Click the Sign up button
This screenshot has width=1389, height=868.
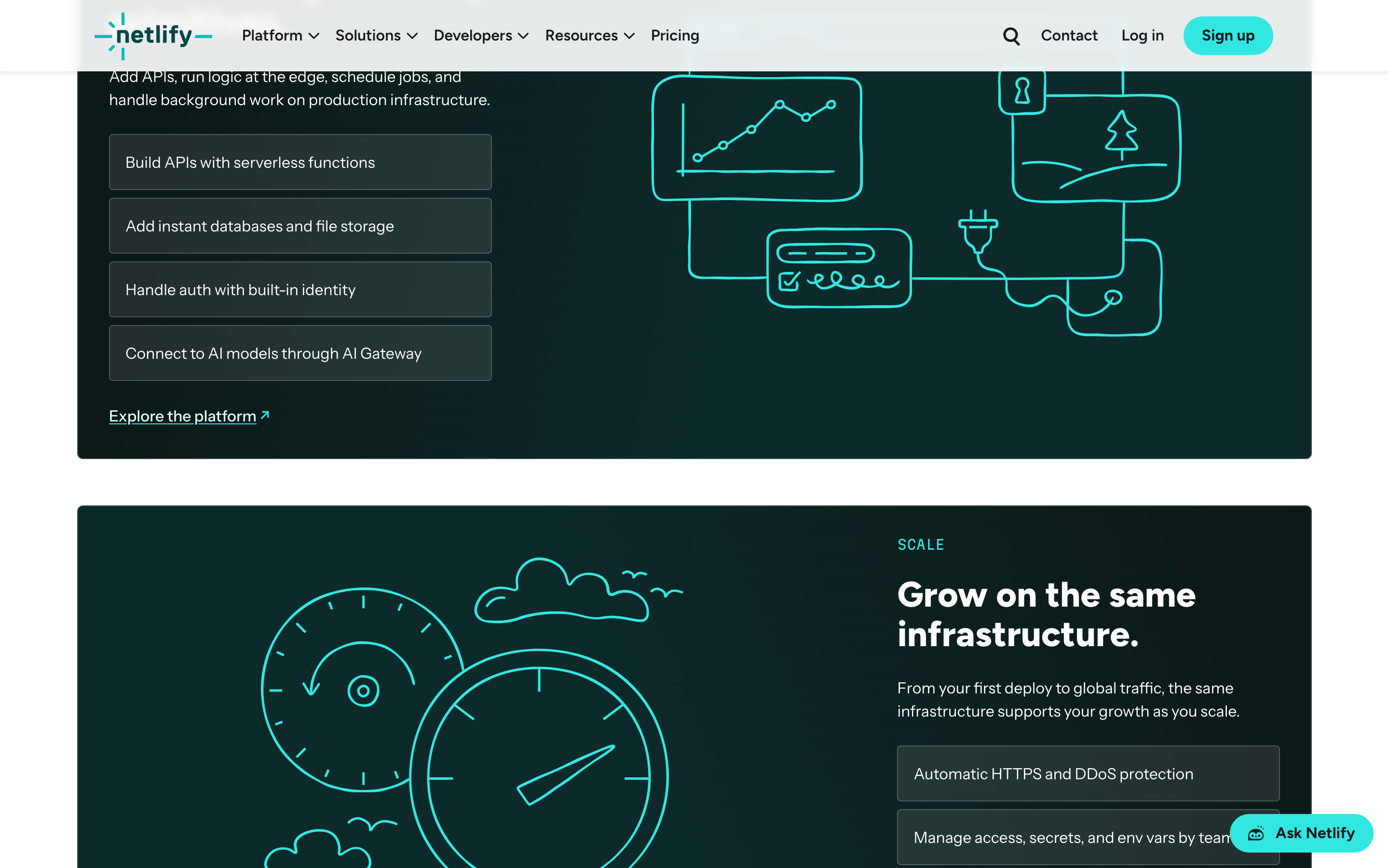coord(1228,36)
